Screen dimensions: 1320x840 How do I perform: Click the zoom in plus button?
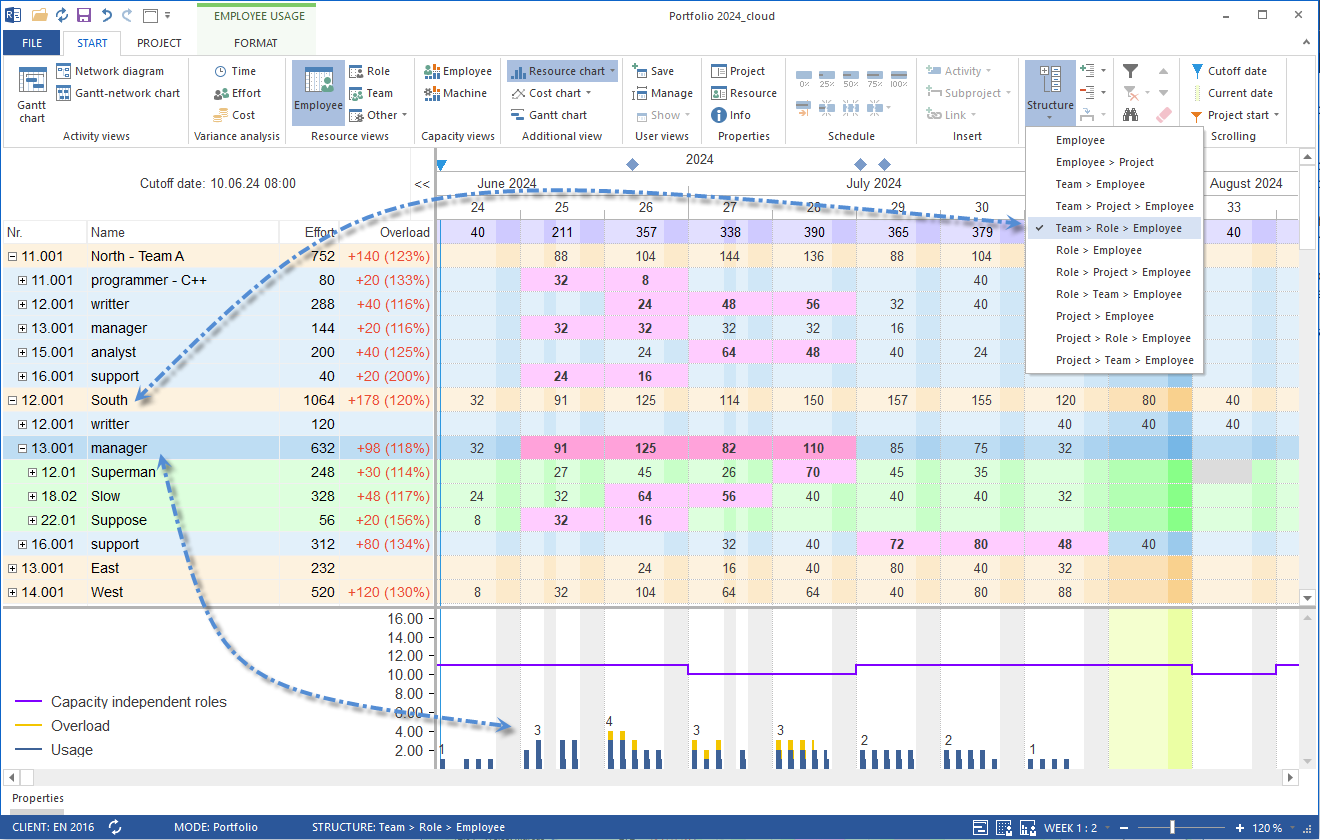(x=1240, y=828)
